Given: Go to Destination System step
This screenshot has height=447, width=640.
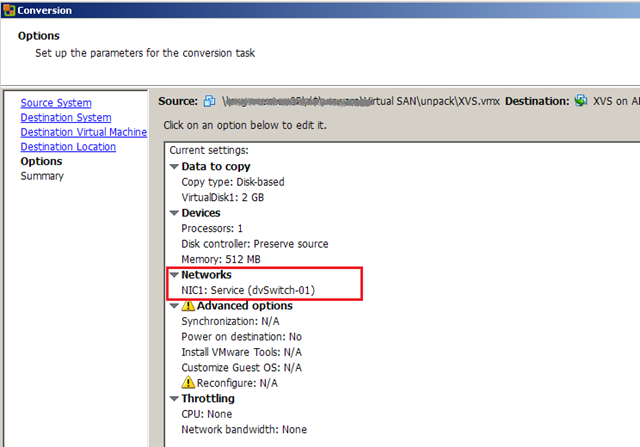Looking at the screenshot, I should [x=66, y=118].
